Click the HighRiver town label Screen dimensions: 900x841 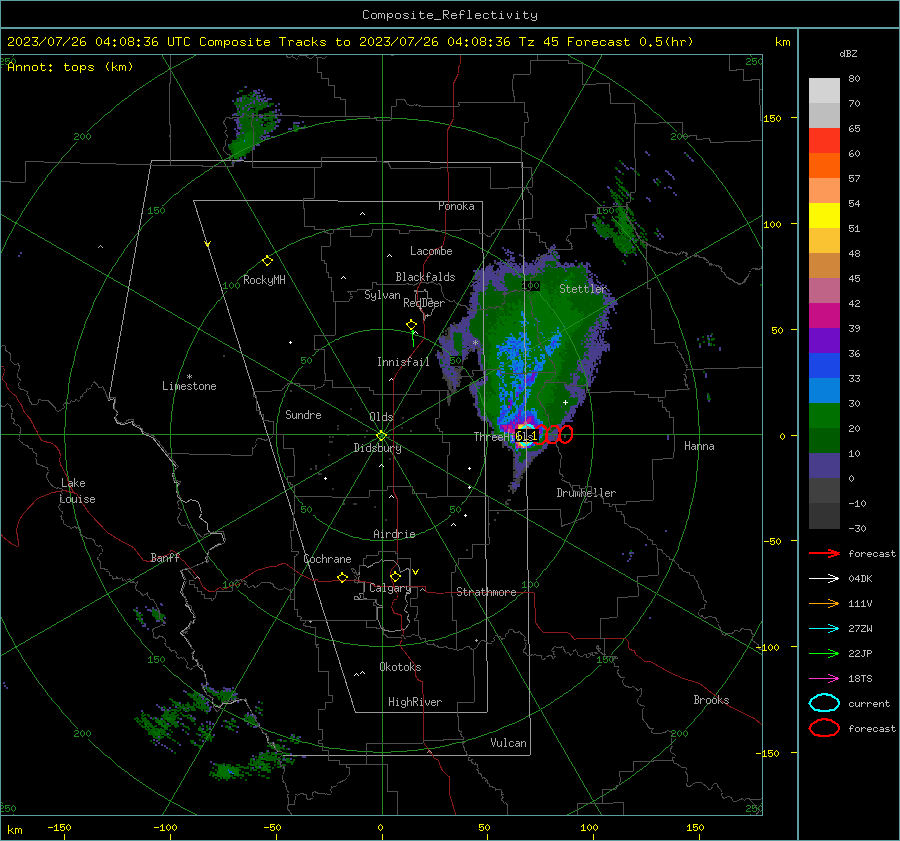(415, 702)
